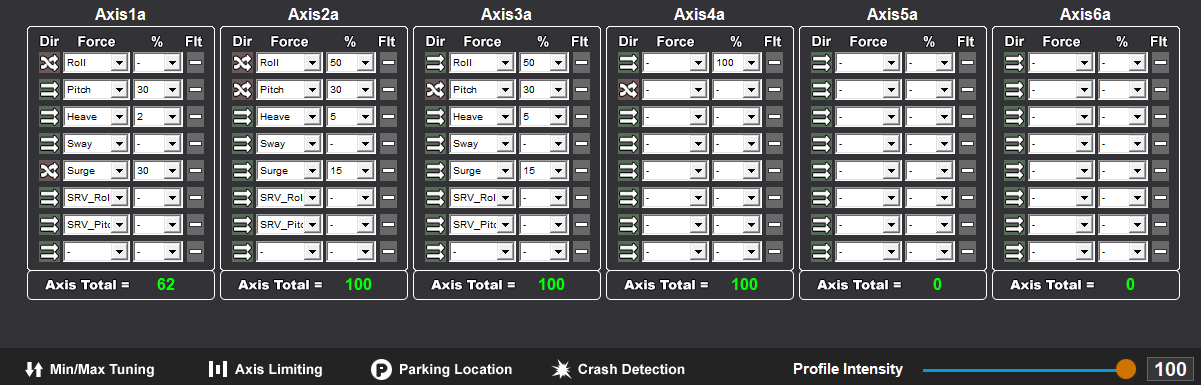Open filter for Axis3a Heave row
Image resolution: width=1201 pixels, height=385 pixels.
tap(580, 116)
